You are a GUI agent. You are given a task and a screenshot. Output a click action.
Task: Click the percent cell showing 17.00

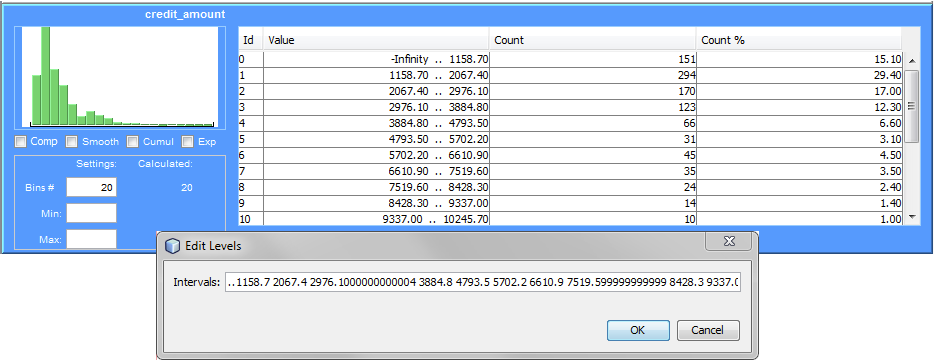(799, 91)
